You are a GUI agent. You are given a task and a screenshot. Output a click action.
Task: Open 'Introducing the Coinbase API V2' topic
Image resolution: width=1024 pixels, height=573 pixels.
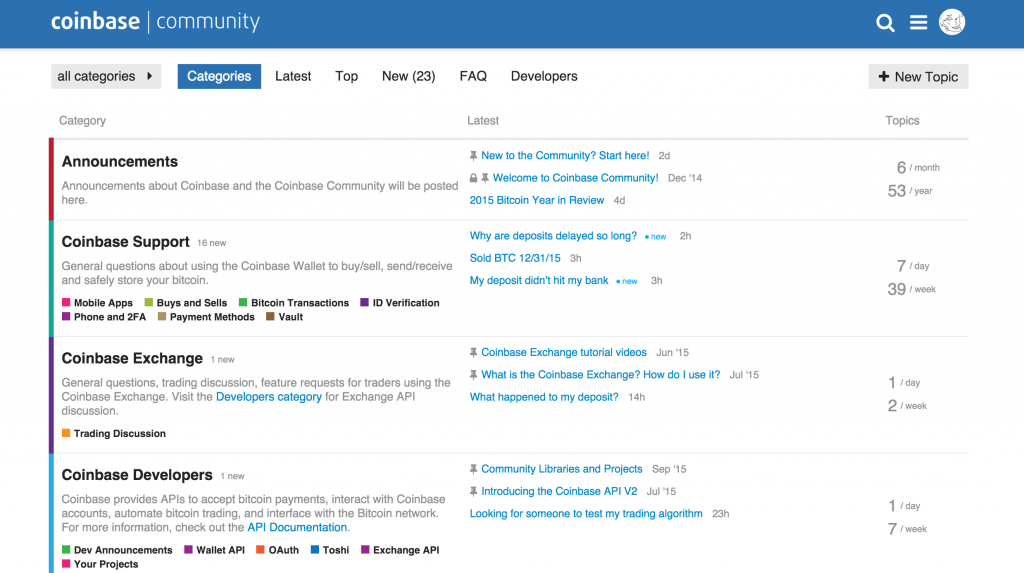coord(559,491)
